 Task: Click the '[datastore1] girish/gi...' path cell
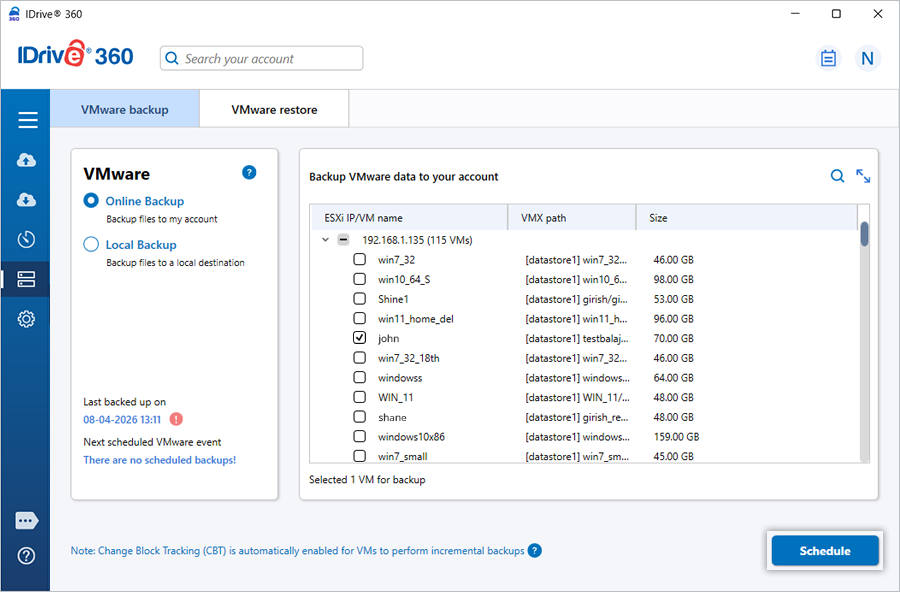click(576, 299)
